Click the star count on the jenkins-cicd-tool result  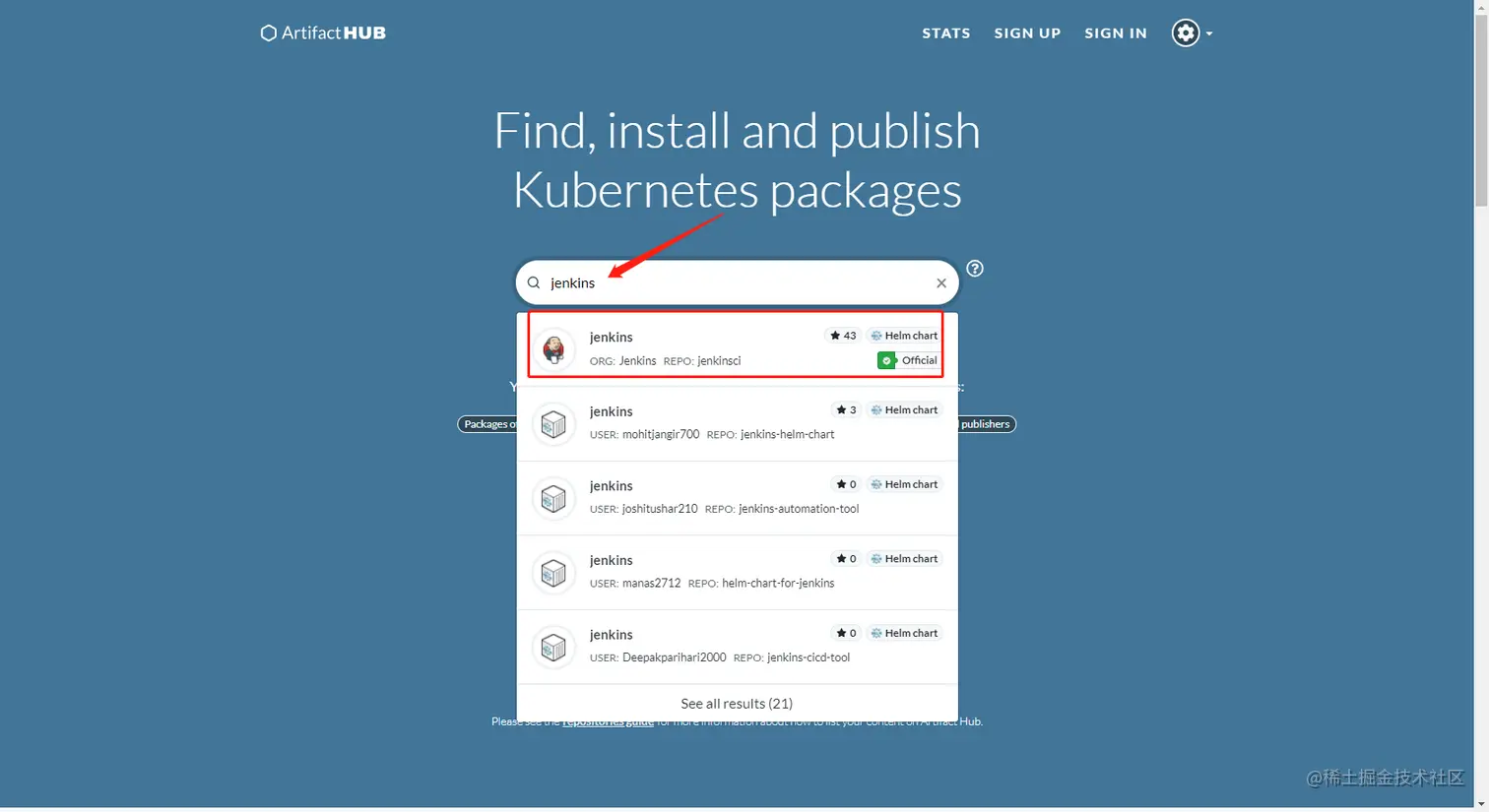point(846,633)
